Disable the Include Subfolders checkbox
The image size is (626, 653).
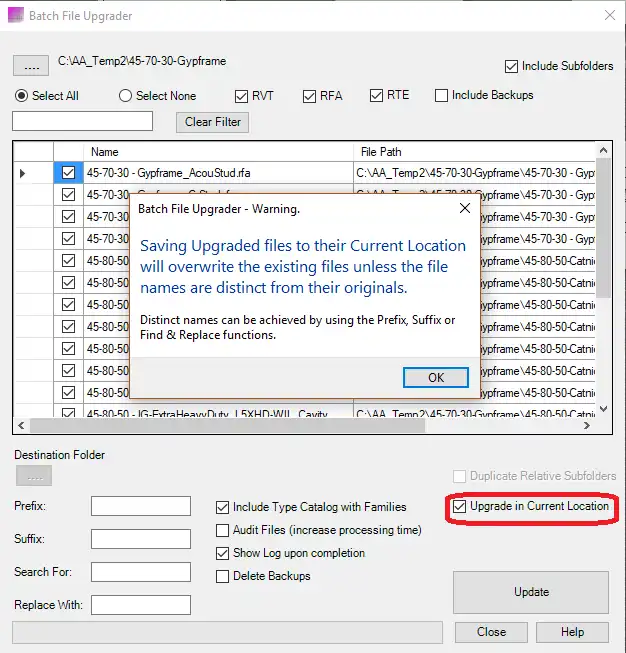[x=512, y=67]
